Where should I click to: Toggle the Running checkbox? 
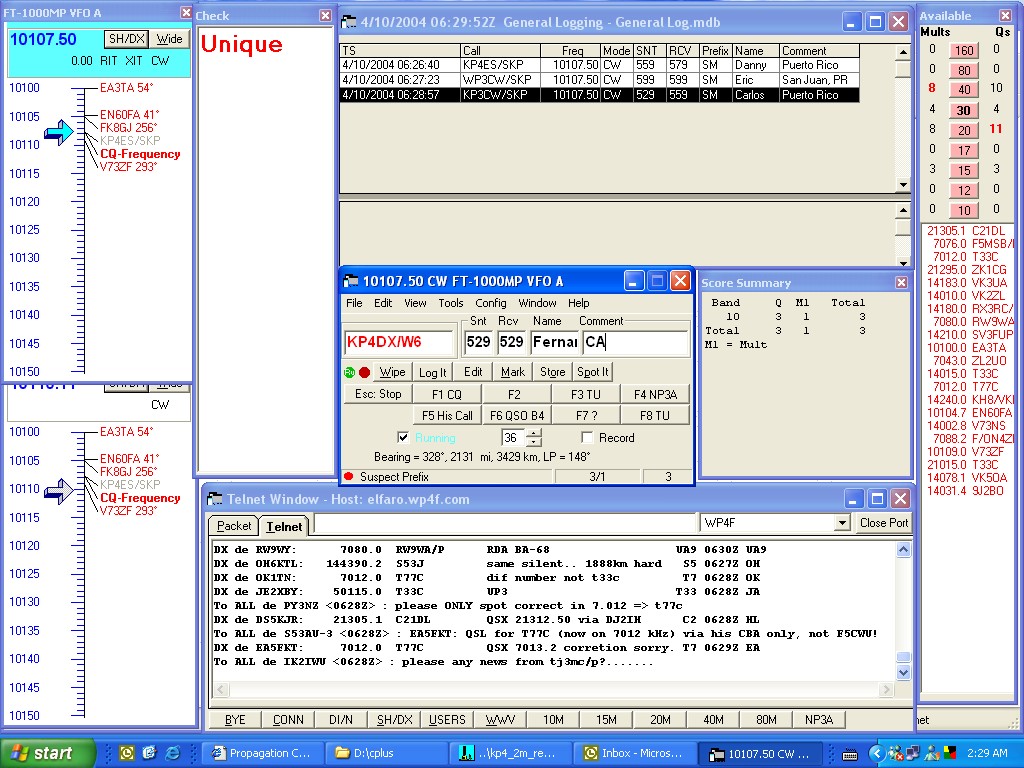(x=403, y=438)
